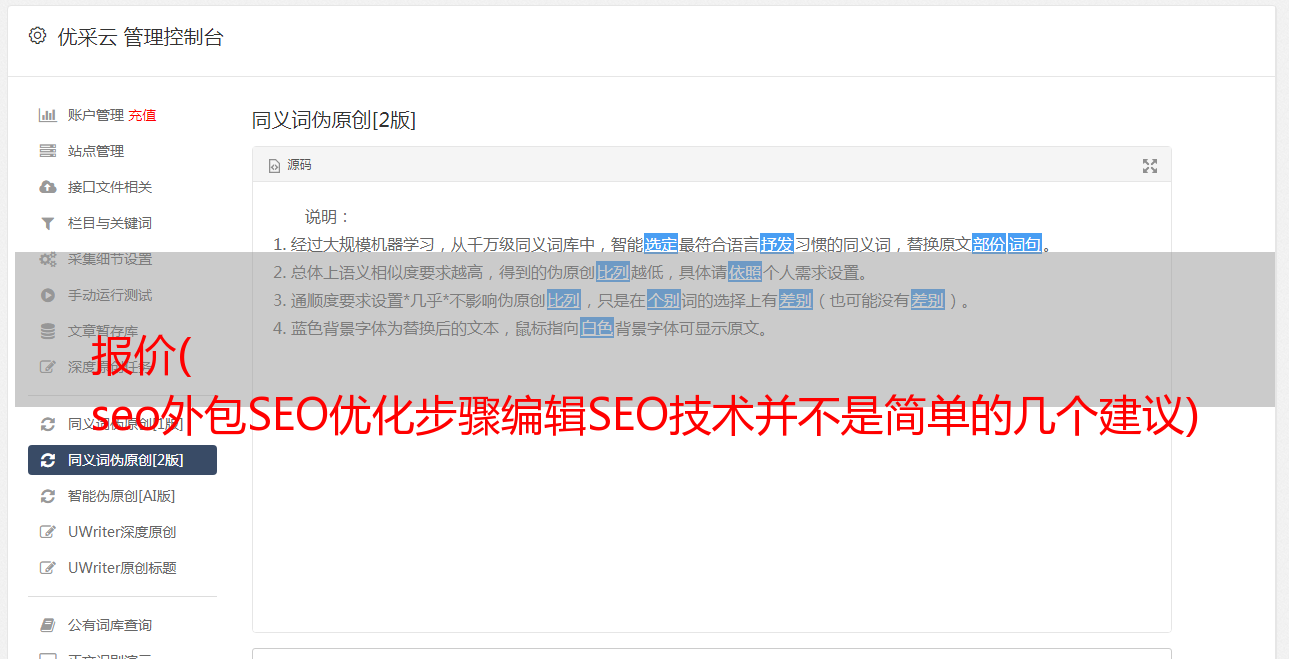Click the 源码 source code icon
1289x659 pixels.
[274, 166]
